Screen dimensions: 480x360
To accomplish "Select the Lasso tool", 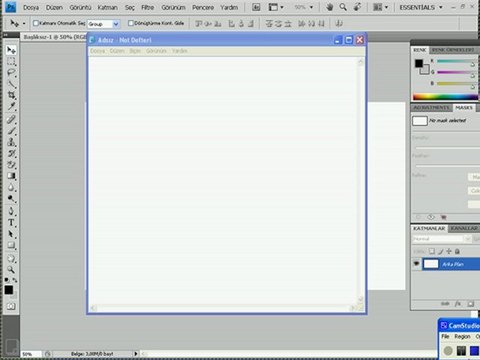I will tap(11, 73).
